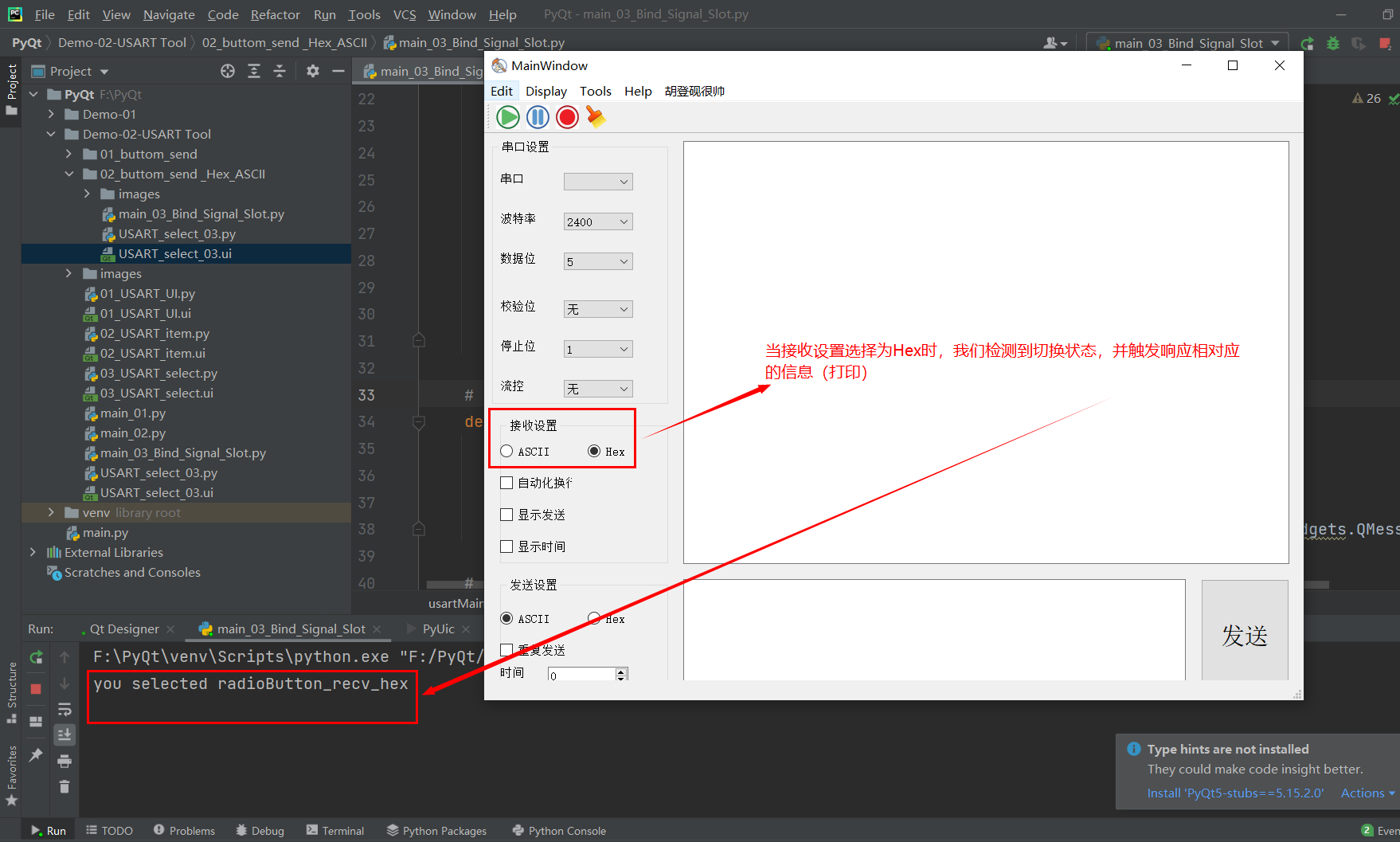The image size is (1400, 842).
Task: Click the time spinbox stepper arrows
Action: (x=621, y=674)
